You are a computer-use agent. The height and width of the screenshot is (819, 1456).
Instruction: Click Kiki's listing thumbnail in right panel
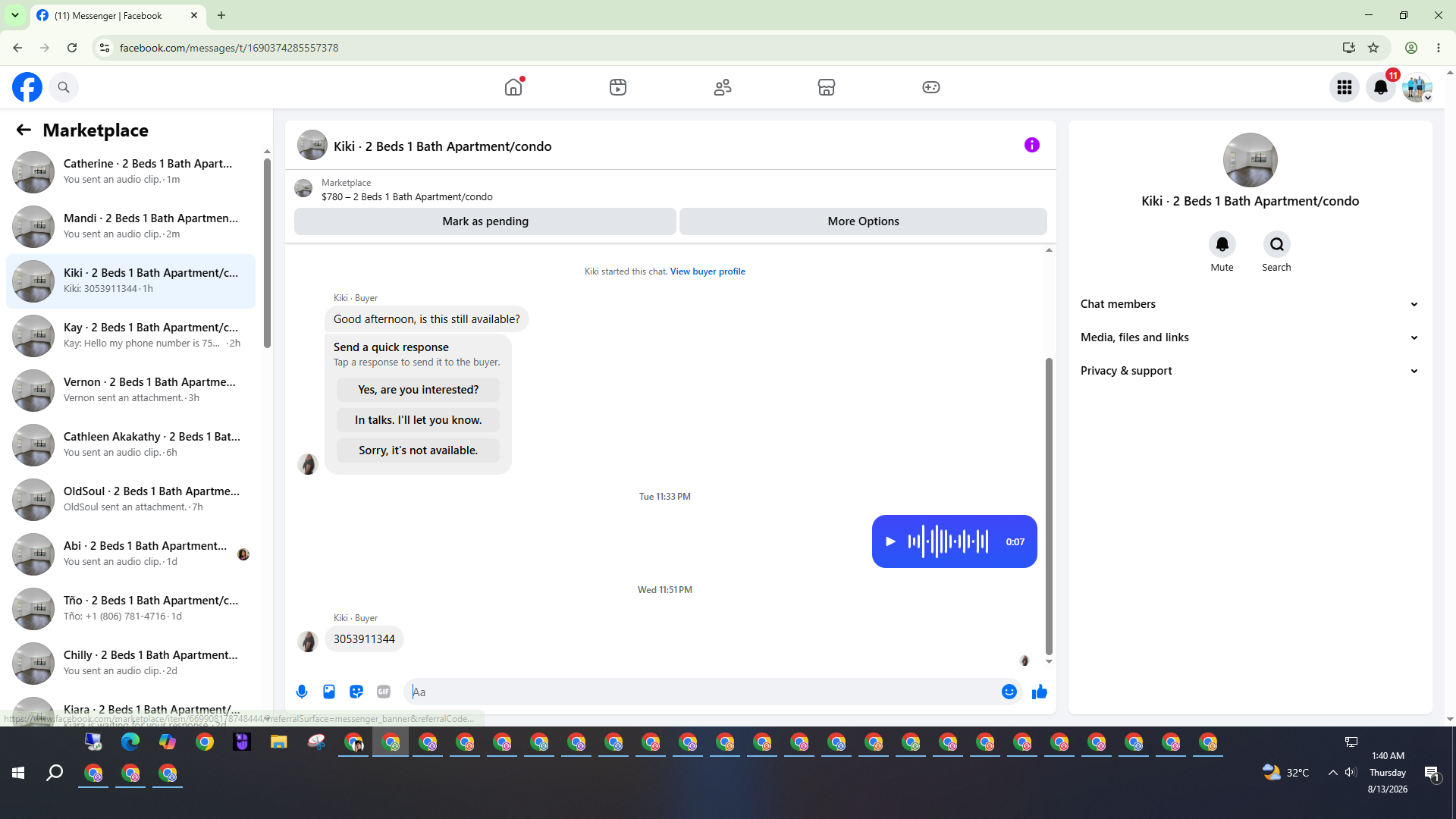tap(1250, 160)
